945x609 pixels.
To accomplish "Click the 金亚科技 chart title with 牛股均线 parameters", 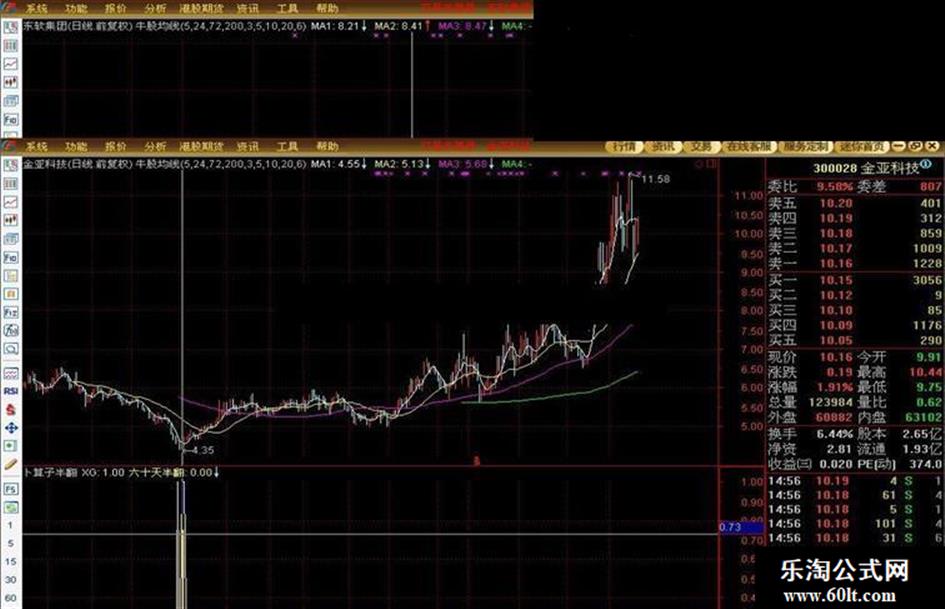I will pos(165,164).
